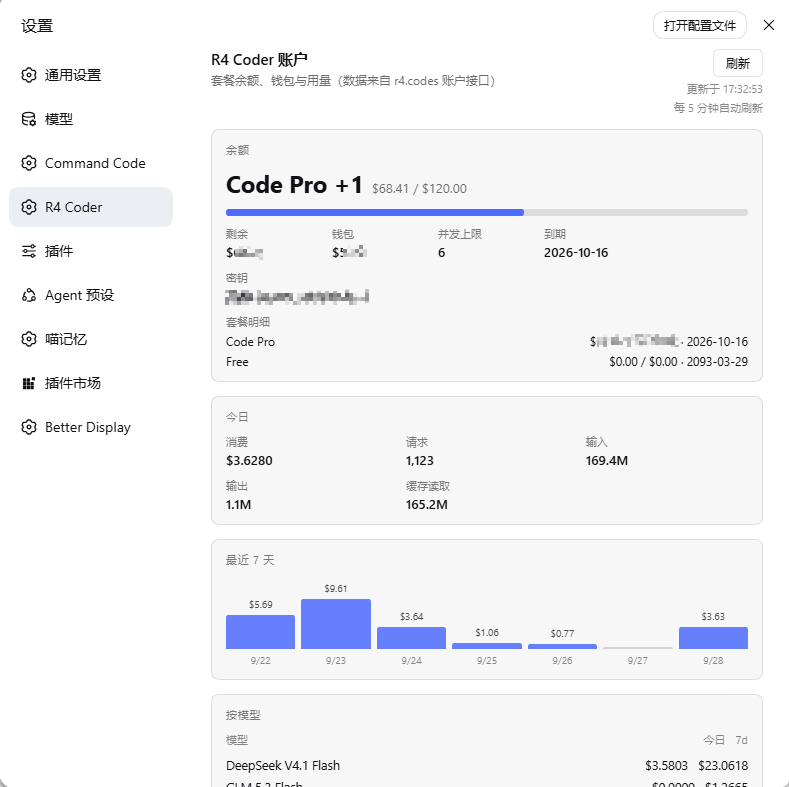The width and height of the screenshot is (789, 787).
Task: Click the 7d column header
Action: pyautogui.click(x=741, y=740)
